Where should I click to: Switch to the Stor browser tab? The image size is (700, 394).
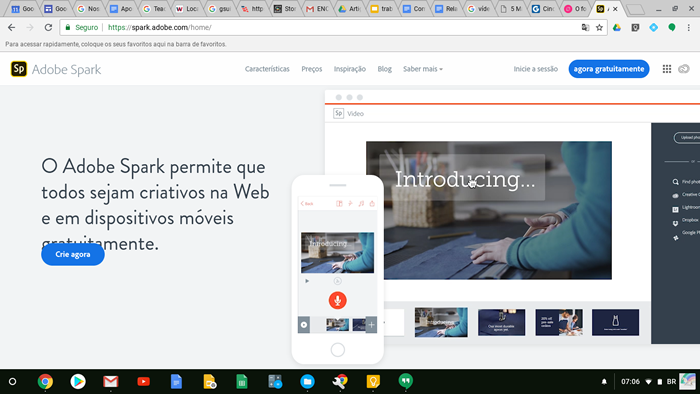pos(285,8)
